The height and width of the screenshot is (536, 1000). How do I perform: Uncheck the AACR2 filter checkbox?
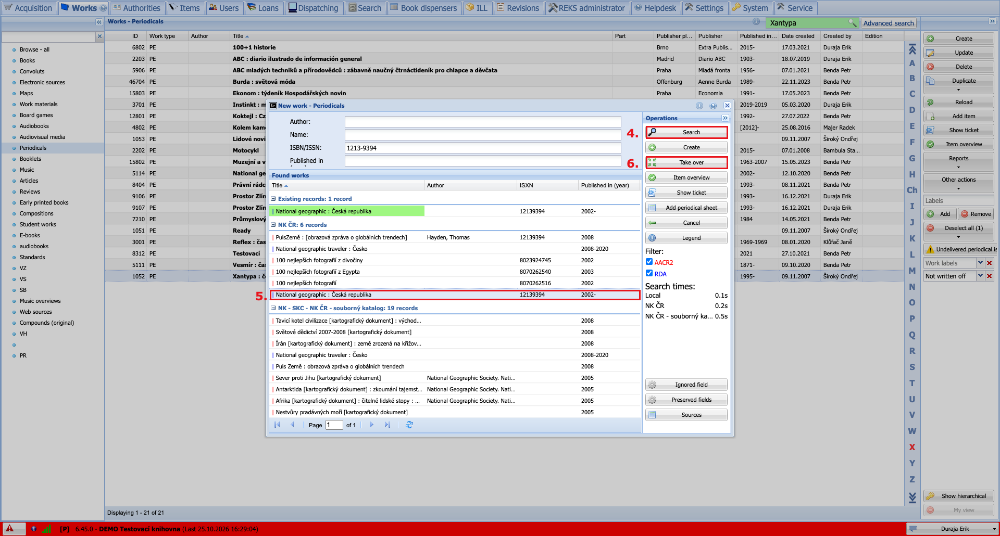(x=649, y=262)
